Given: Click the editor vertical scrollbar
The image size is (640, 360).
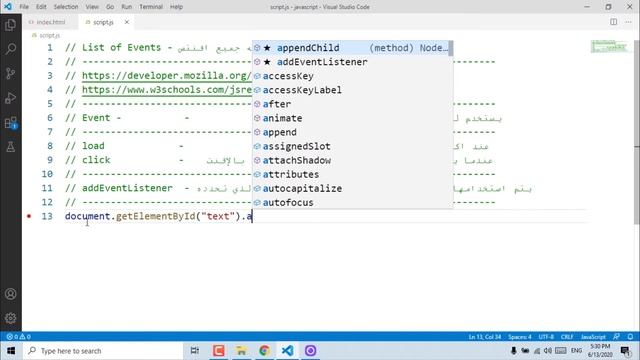Looking at the screenshot, I should tap(637, 132).
